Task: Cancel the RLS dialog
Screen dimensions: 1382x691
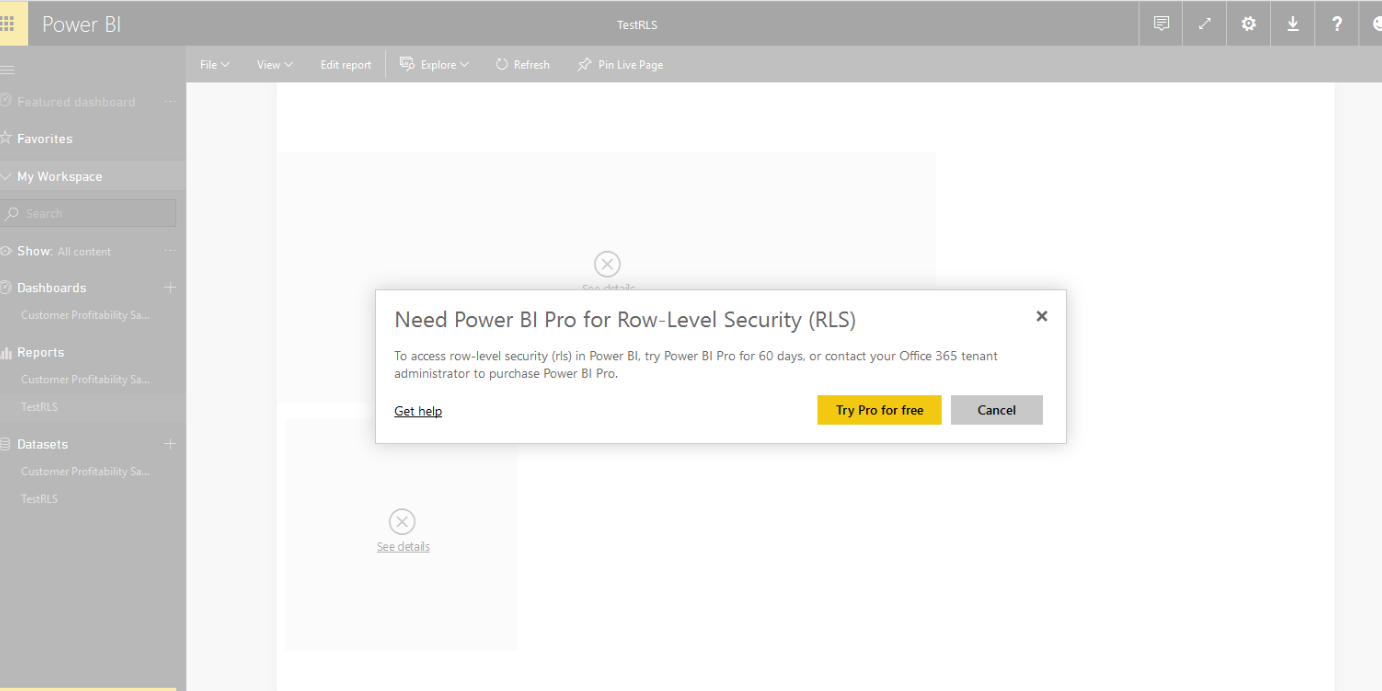Action: coord(997,410)
